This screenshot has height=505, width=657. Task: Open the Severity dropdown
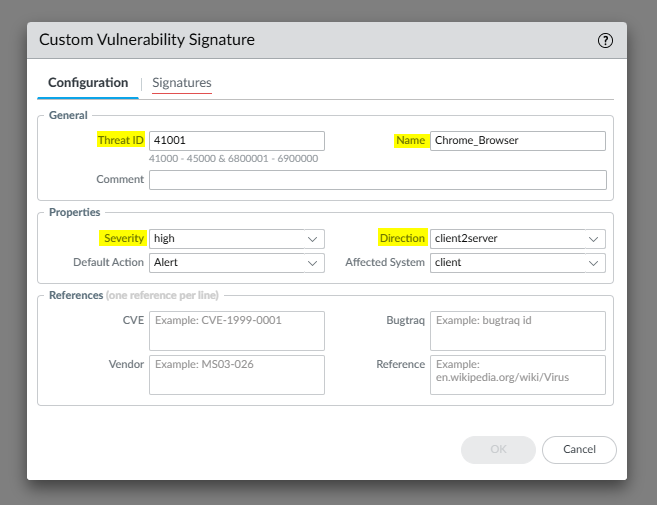tap(237, 239)
